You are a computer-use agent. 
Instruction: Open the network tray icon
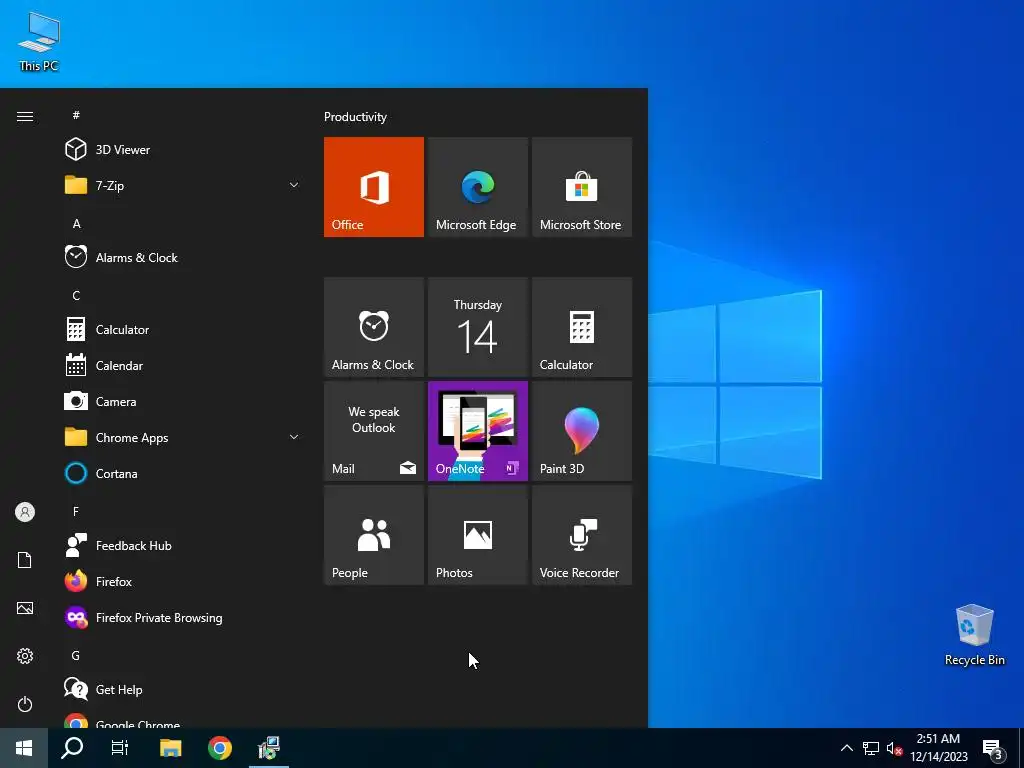[871, 748]
